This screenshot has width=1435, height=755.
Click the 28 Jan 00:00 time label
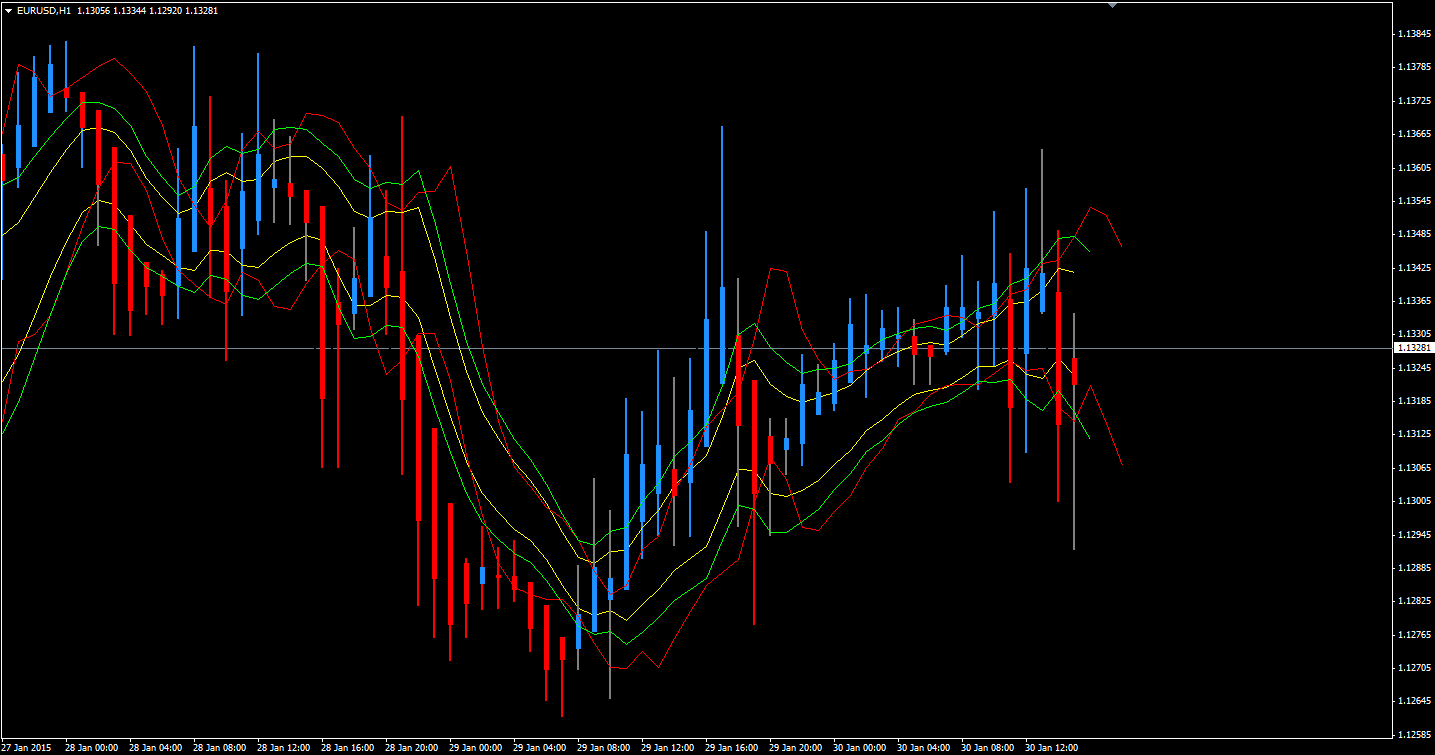(91, 747)
